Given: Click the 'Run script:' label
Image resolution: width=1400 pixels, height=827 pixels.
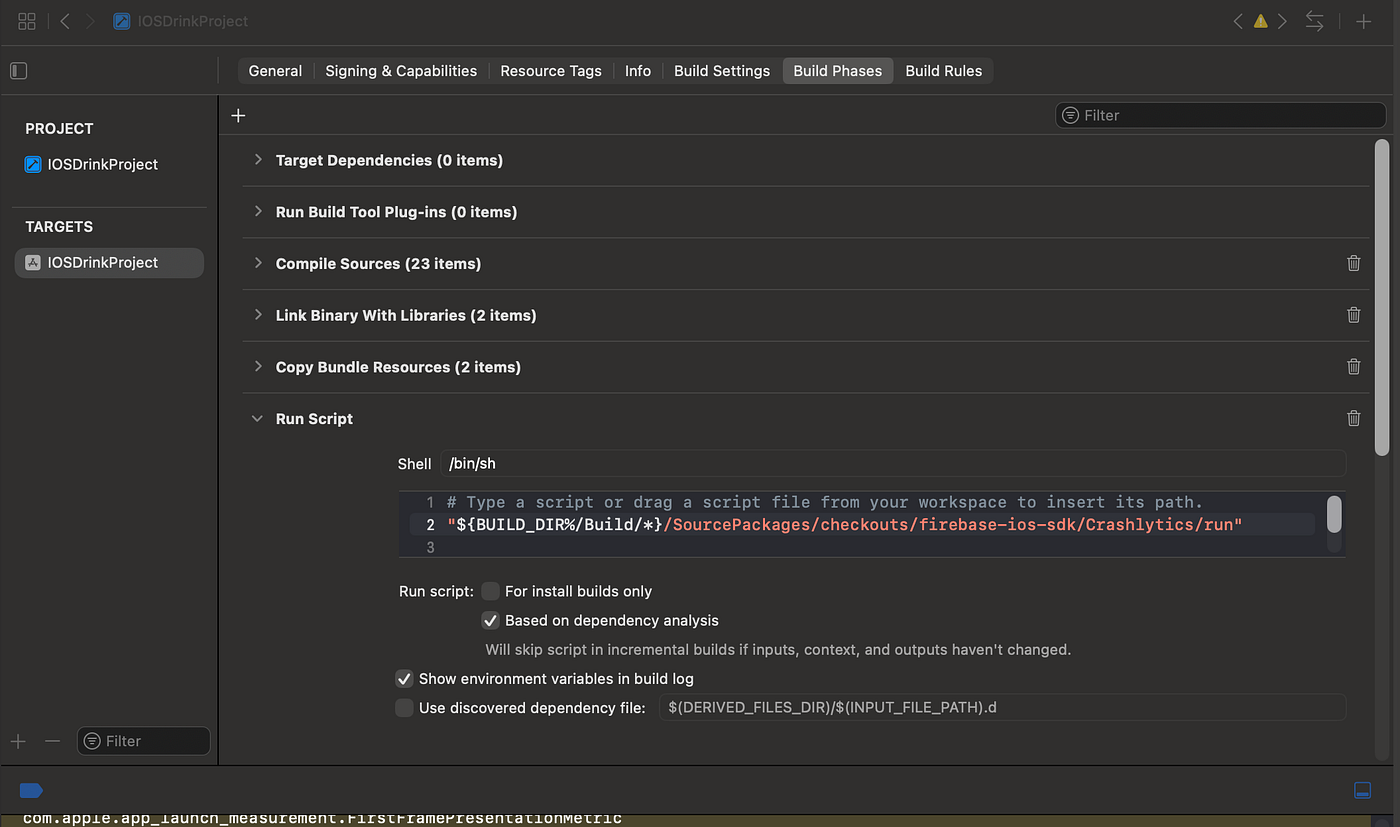Looking at the screenshot, I should pyautogui.click(x=436, y=591).
